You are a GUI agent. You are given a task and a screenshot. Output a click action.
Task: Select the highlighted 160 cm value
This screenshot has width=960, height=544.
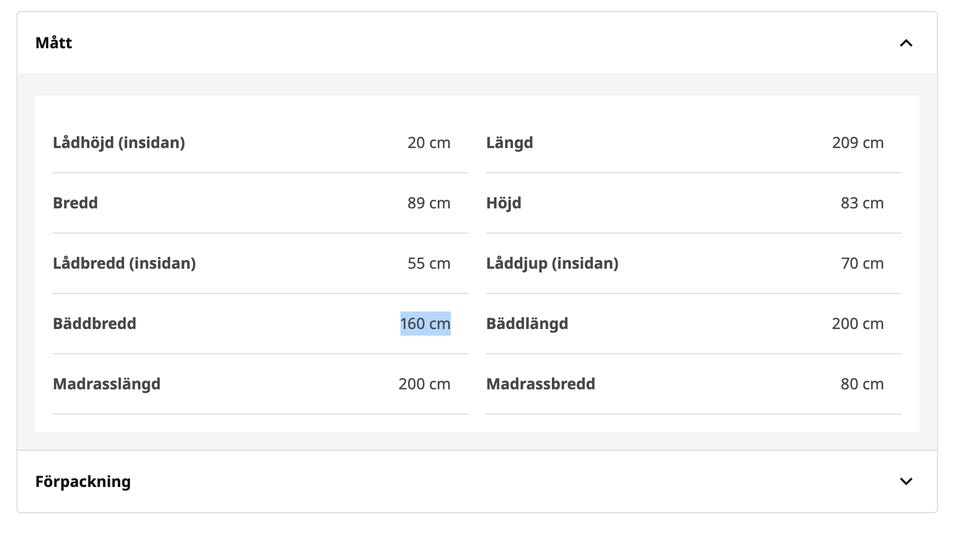tap(426, 324)
